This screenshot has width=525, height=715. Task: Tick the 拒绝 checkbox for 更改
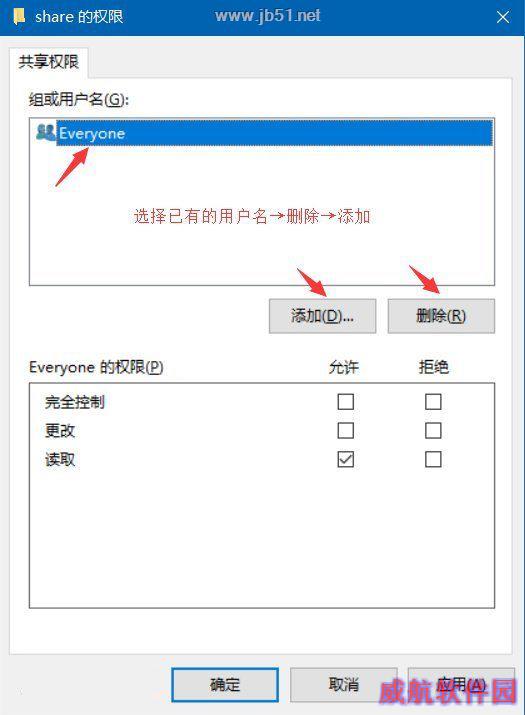pos(433,430)
